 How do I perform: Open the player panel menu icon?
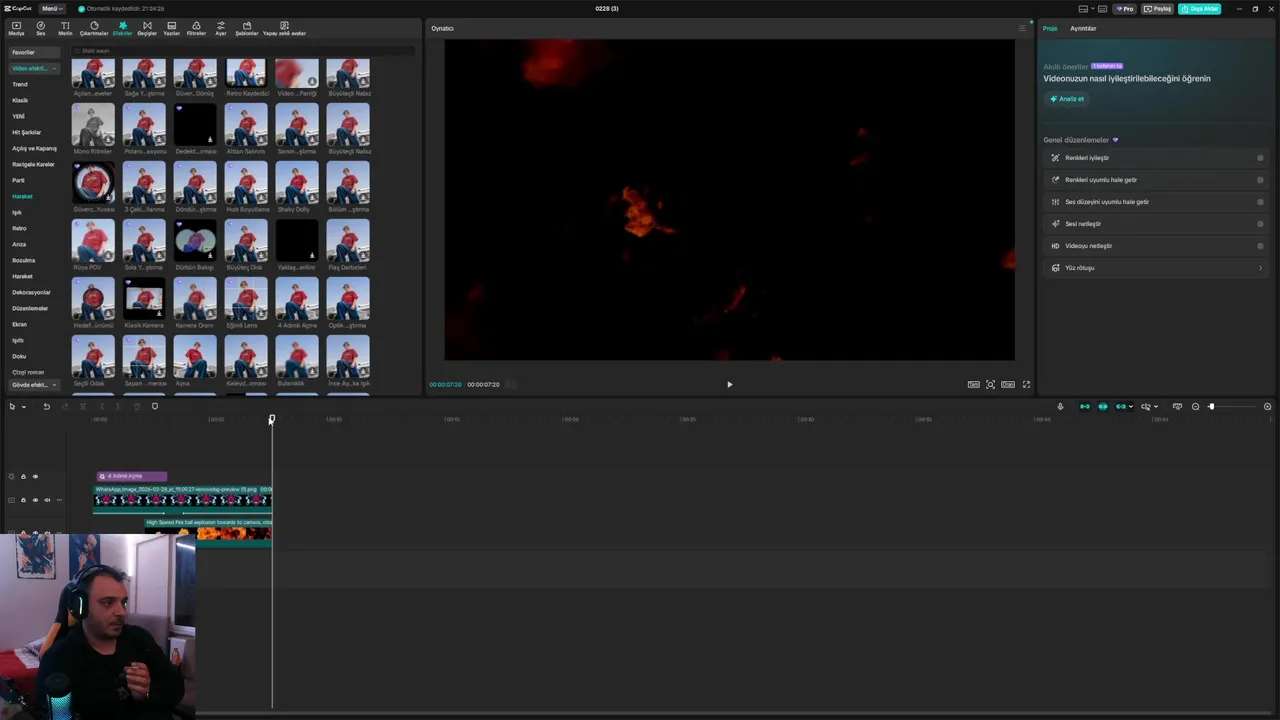[1022, 28]
